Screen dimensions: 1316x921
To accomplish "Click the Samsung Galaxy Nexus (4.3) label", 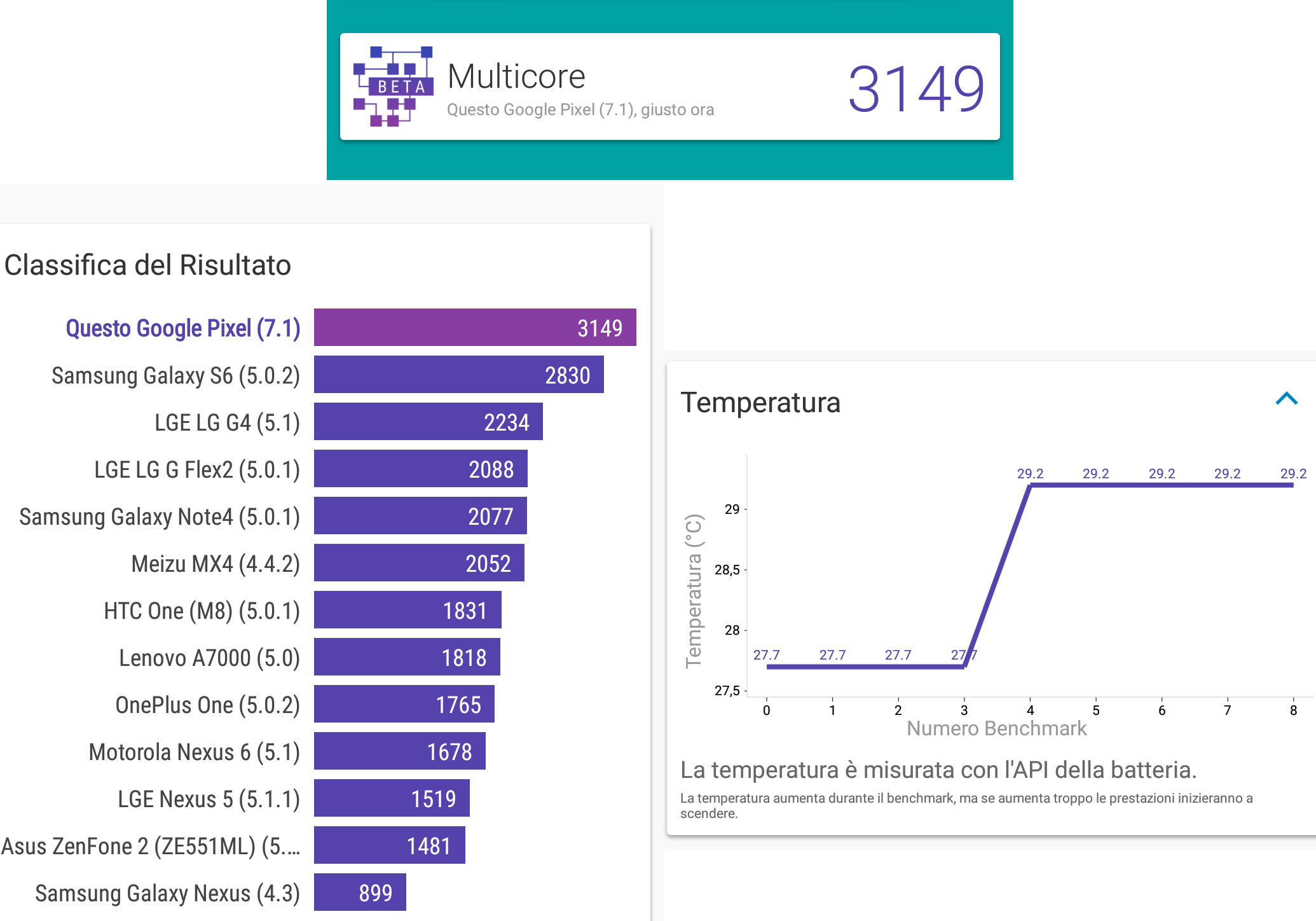I will (x=167, y=893).
